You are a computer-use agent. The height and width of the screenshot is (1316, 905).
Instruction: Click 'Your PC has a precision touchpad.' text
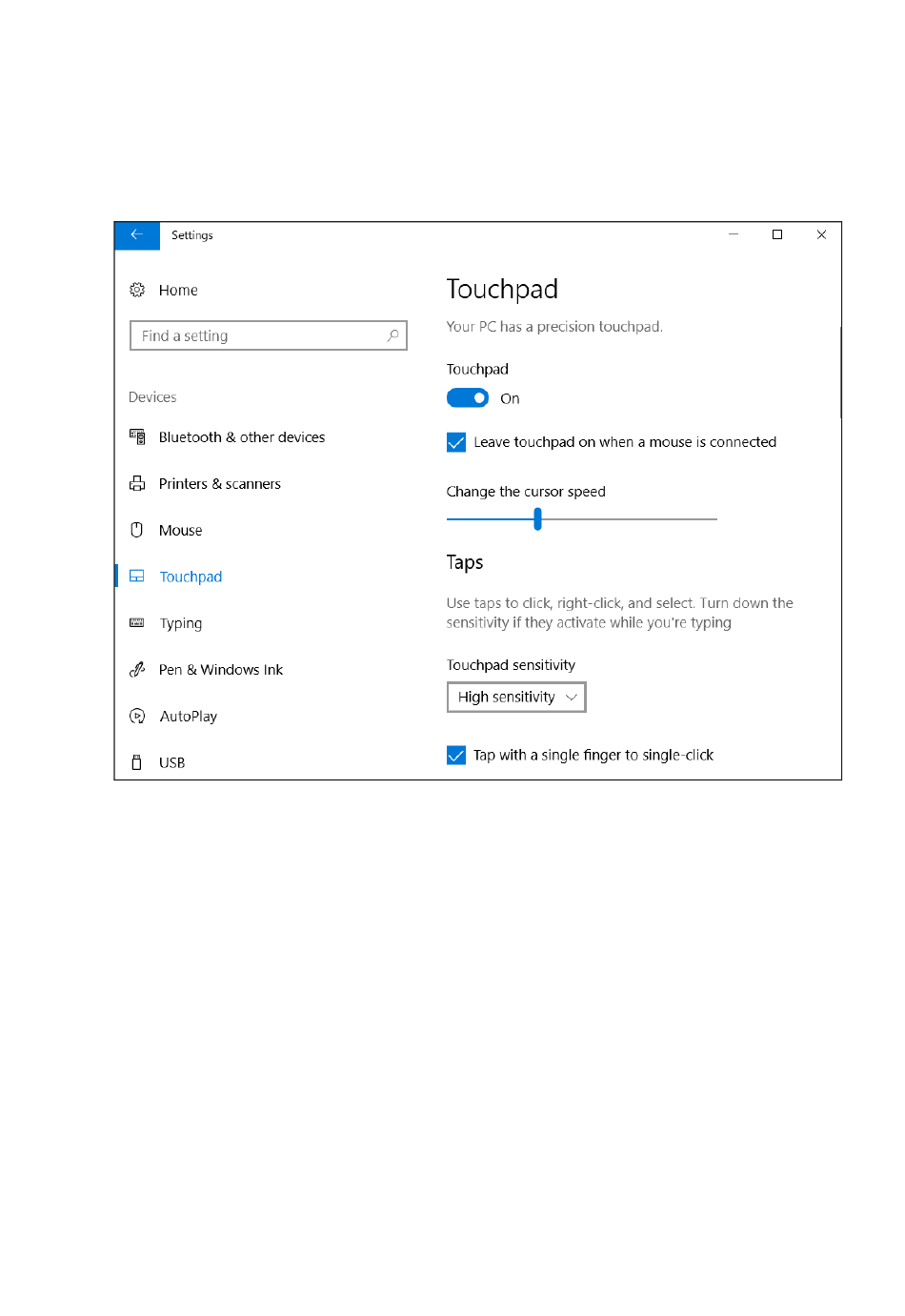[x=554, y=326]
